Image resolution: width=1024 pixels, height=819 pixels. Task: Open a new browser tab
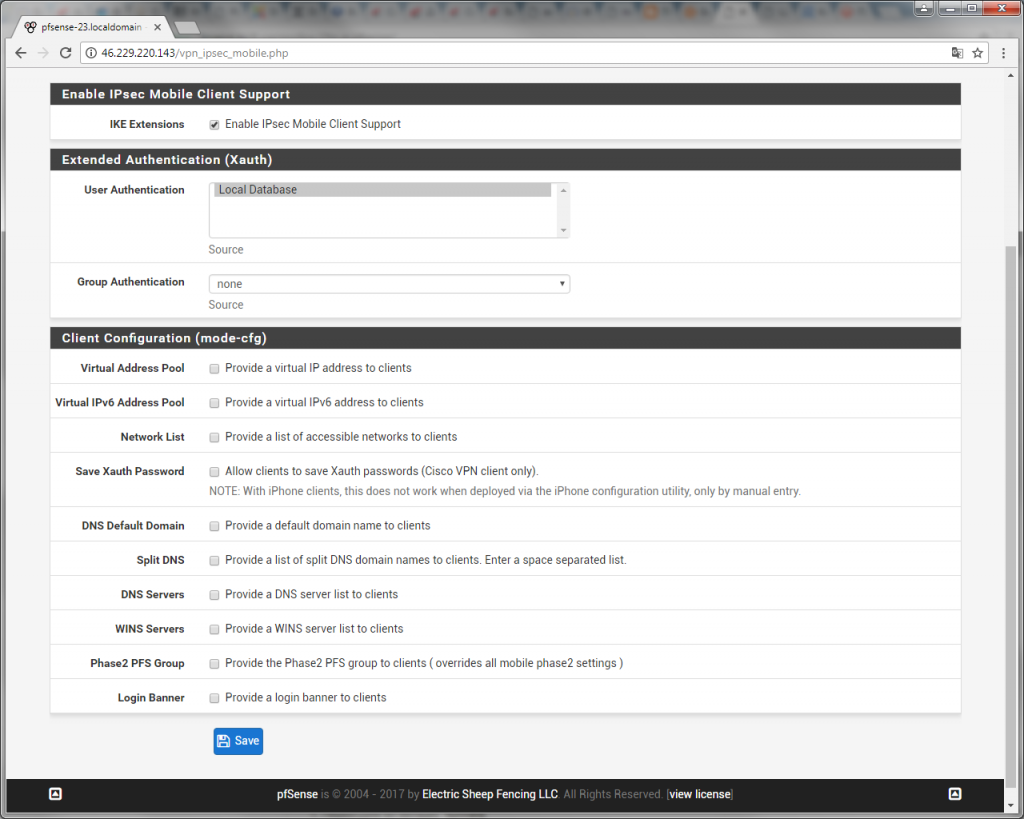pos(187,27)
